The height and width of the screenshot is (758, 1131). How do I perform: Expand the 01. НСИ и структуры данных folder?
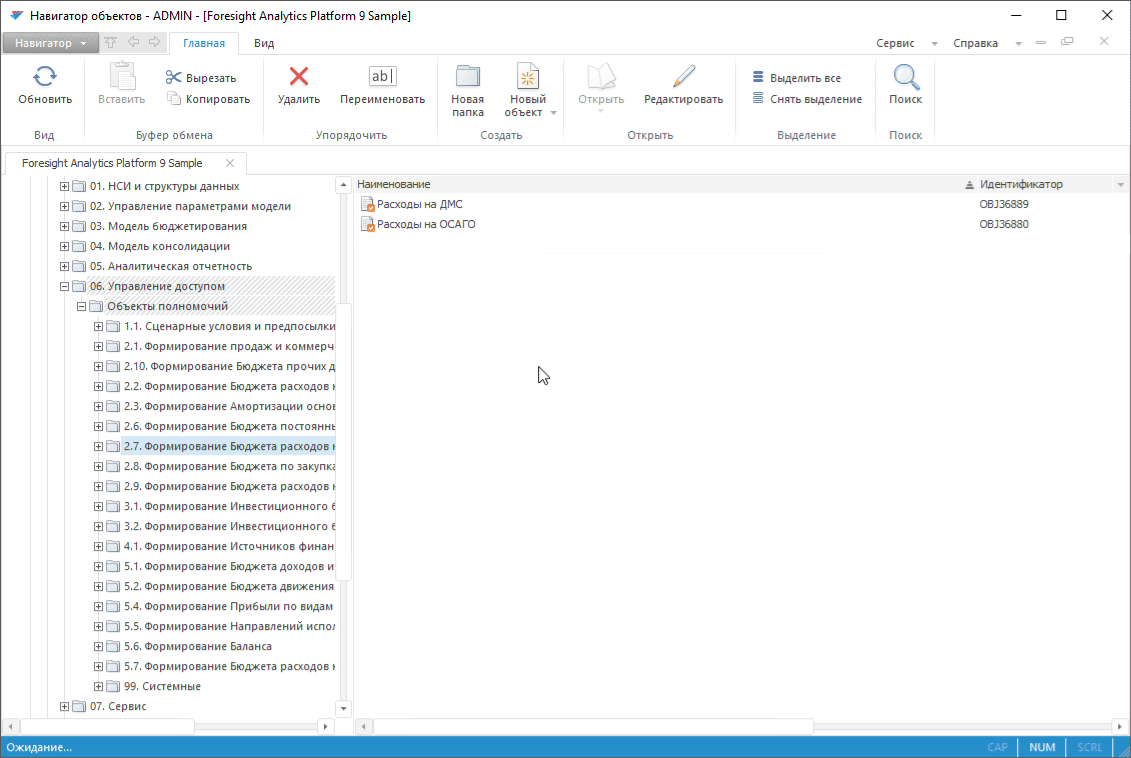coord(65,186)
